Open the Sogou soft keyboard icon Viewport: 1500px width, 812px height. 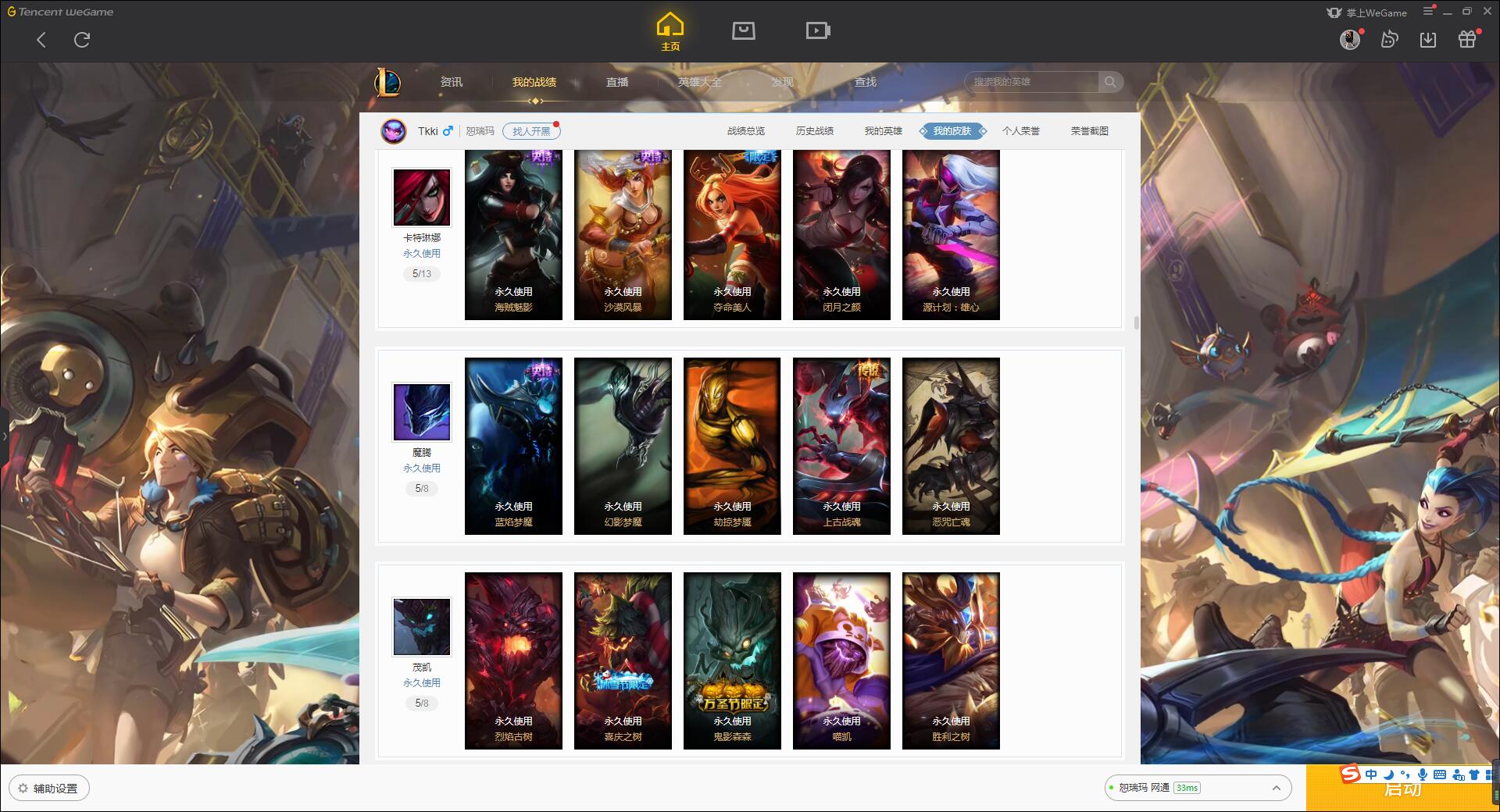coord(1439,775)
